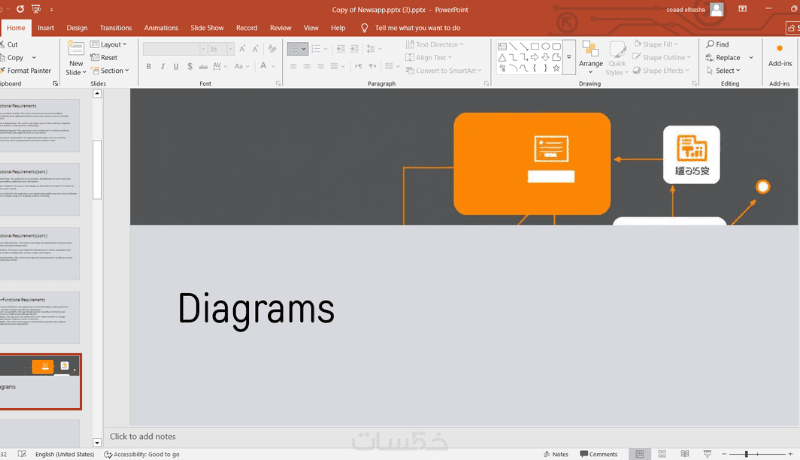Switch to the Transitions tab
This screenshot has height=460, width=800.
[x=116, y=28]
